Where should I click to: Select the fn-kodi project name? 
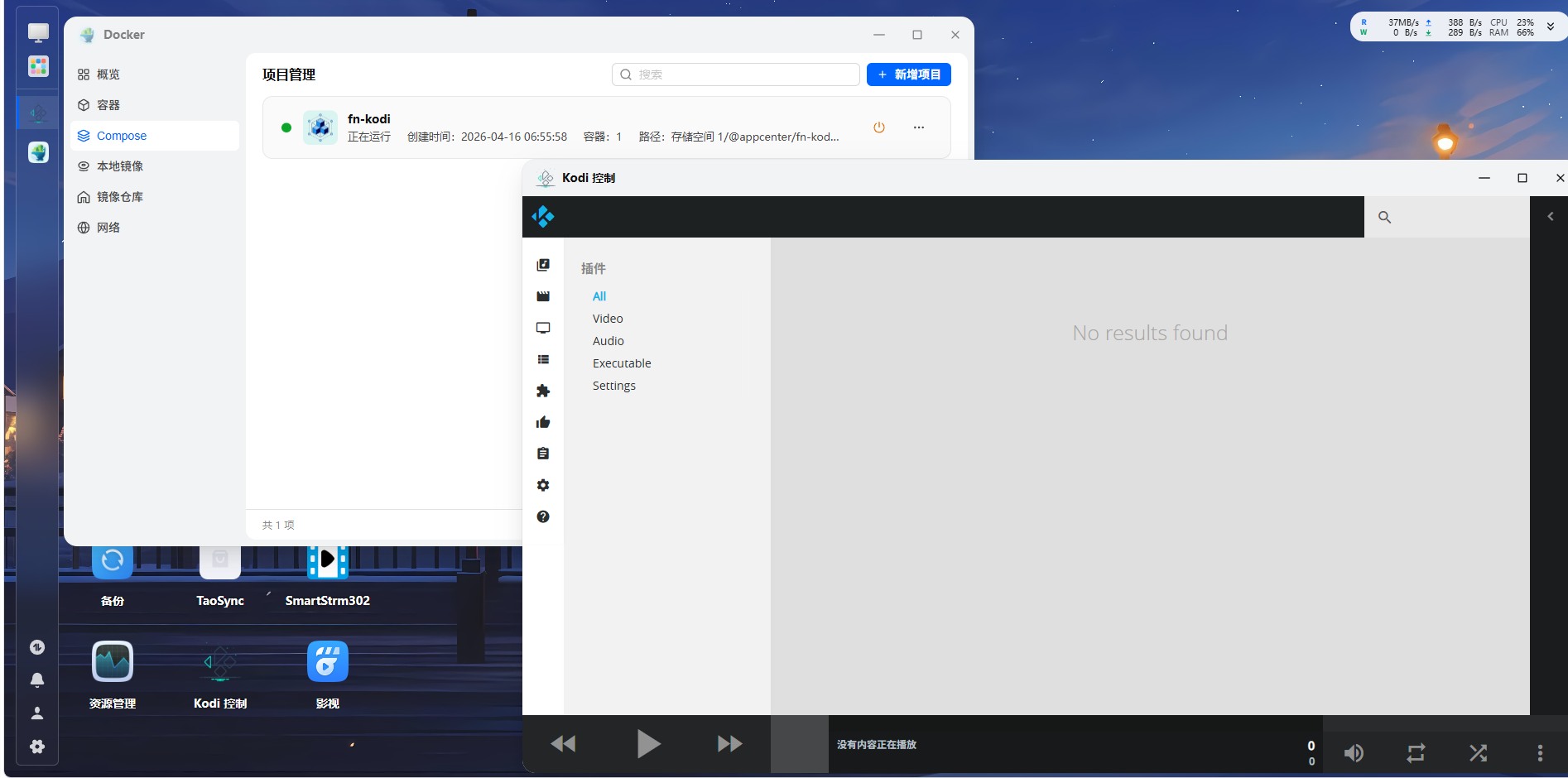(x=369, y=119)
